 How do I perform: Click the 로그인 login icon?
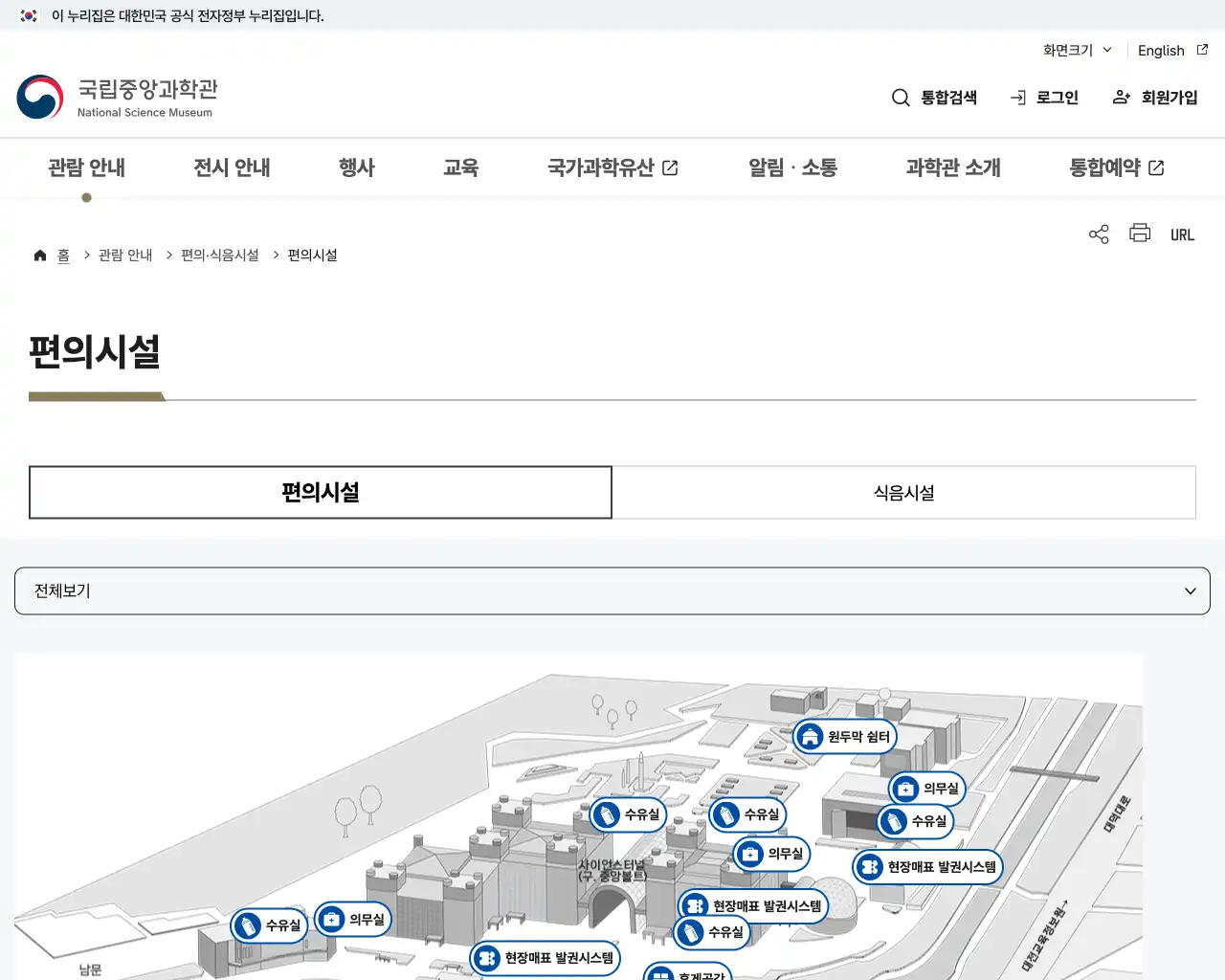pos(1016,97)
